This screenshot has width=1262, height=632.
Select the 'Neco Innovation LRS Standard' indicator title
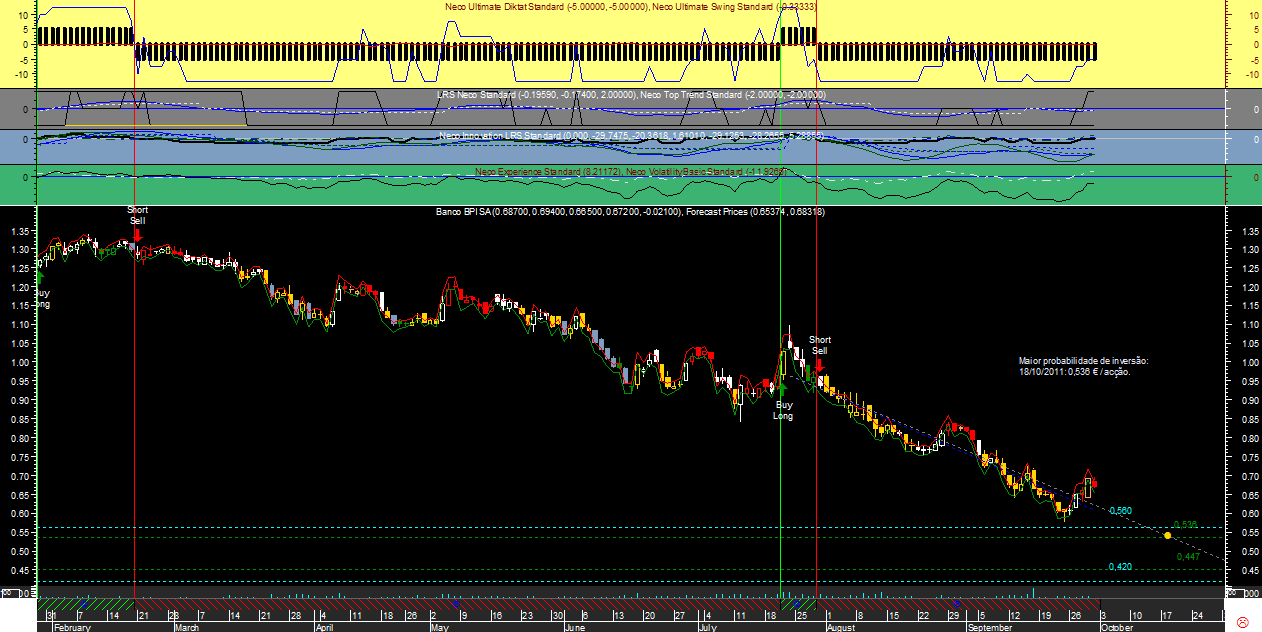click(x=501, y=135)
